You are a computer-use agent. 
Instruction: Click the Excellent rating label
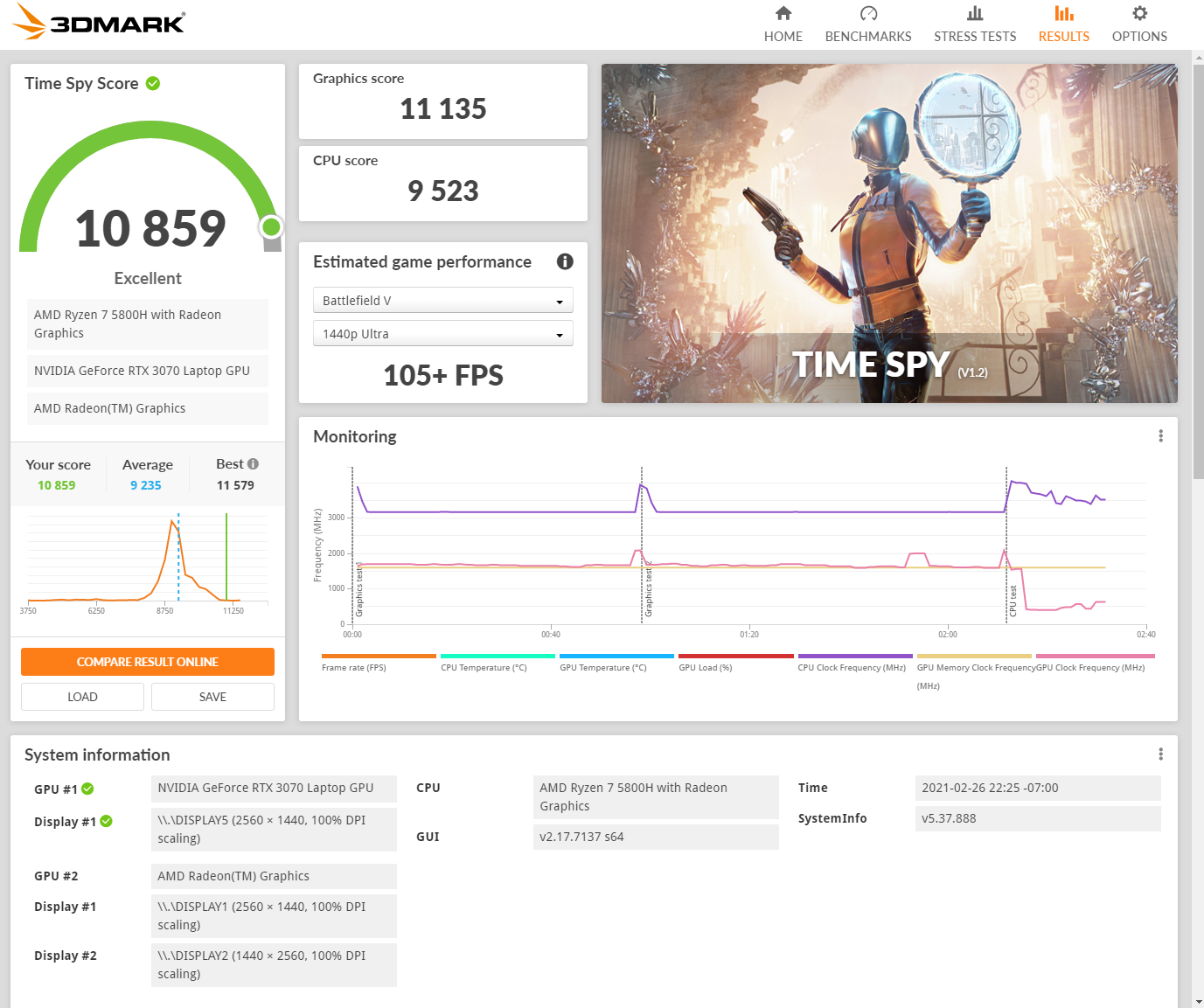point(148,278)
